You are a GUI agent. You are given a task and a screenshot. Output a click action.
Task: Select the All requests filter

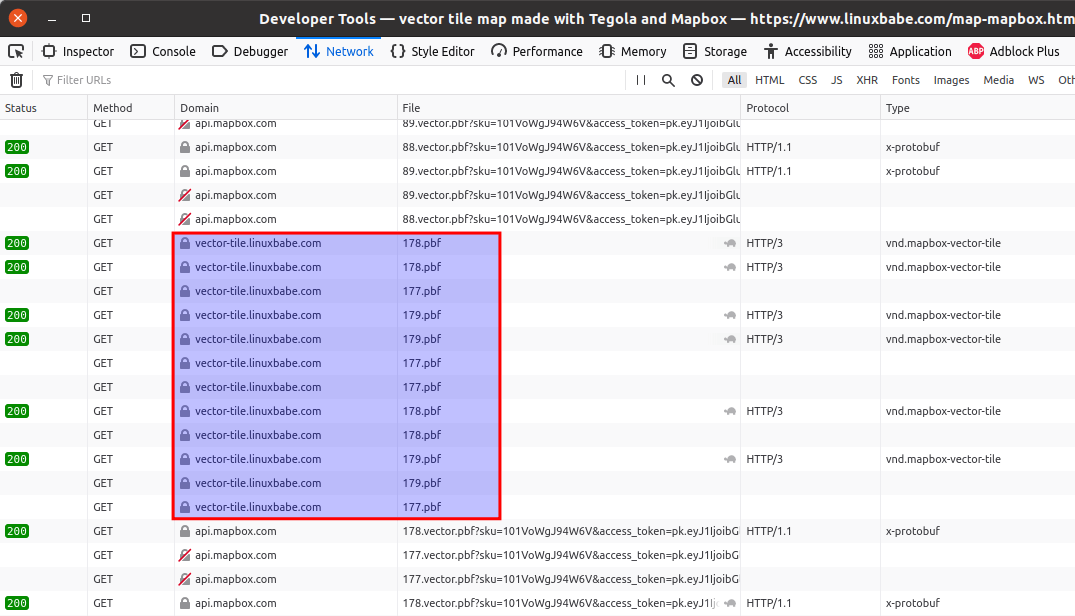[735, 80]
